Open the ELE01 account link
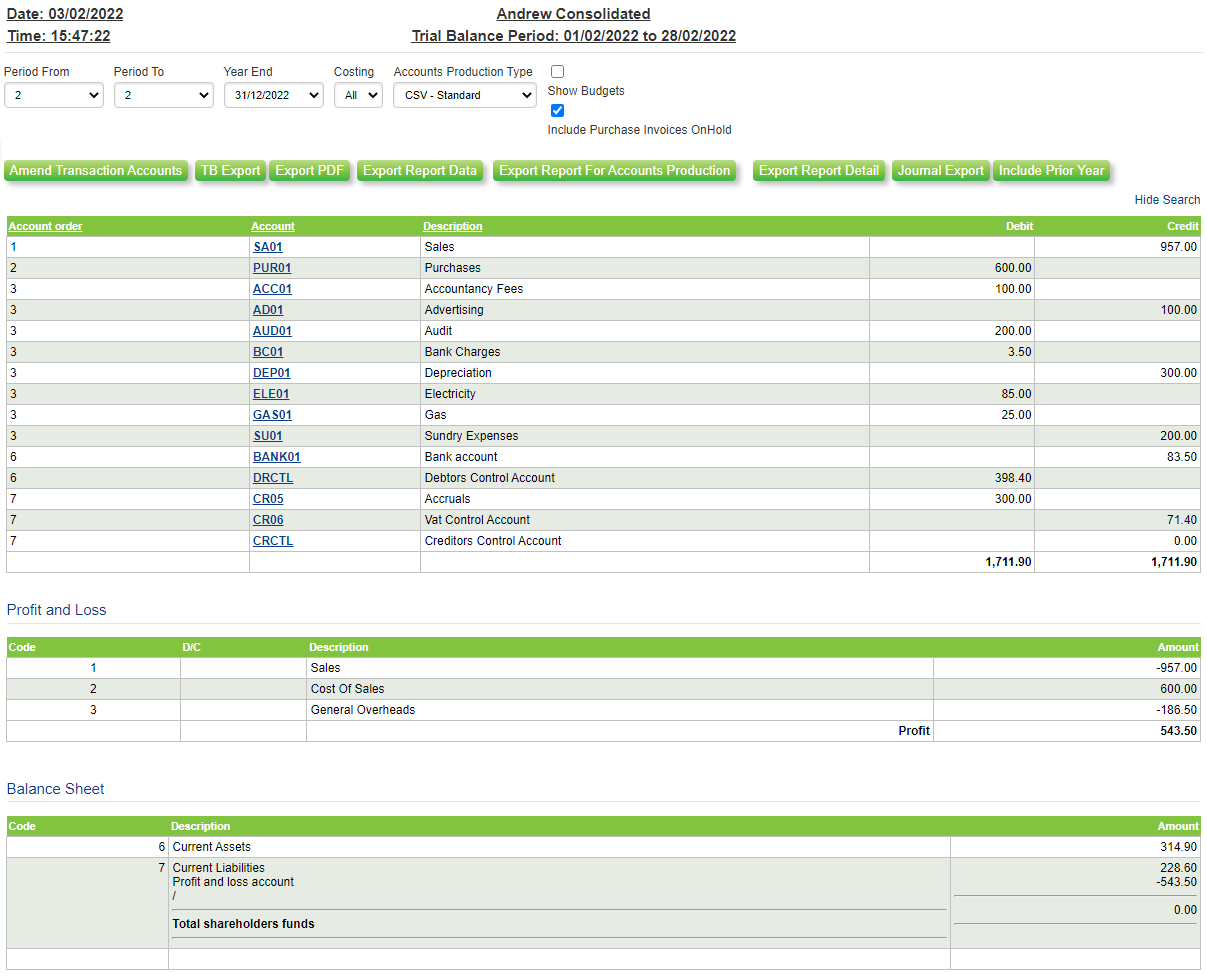 pos(271,394)
